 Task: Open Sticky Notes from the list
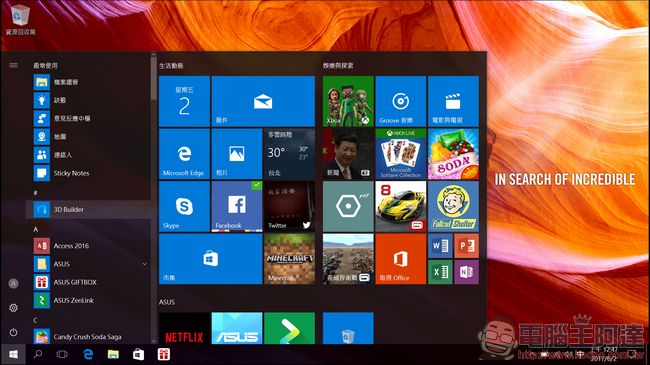(x=89, y=173)
